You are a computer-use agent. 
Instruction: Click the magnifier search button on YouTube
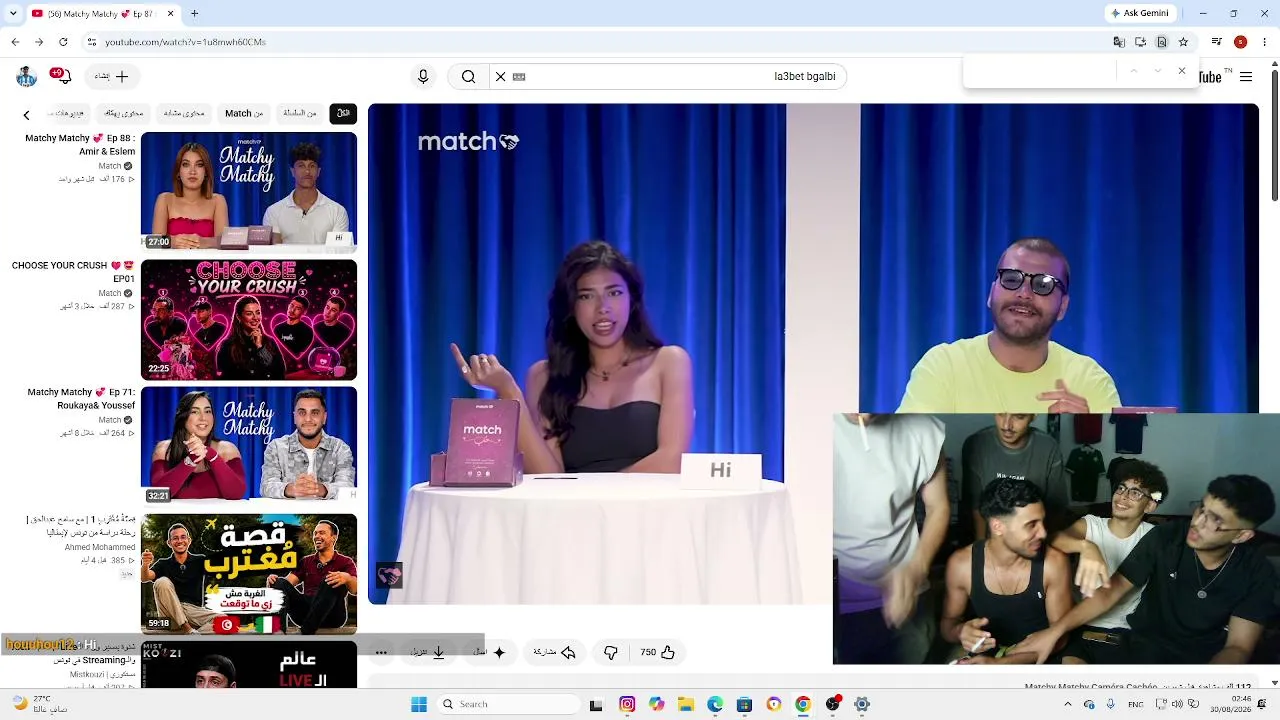coord(468,77)
